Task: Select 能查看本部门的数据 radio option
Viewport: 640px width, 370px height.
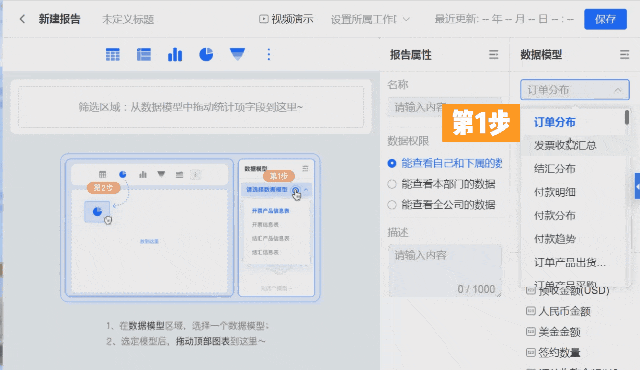Action: (x=441, y=184)
